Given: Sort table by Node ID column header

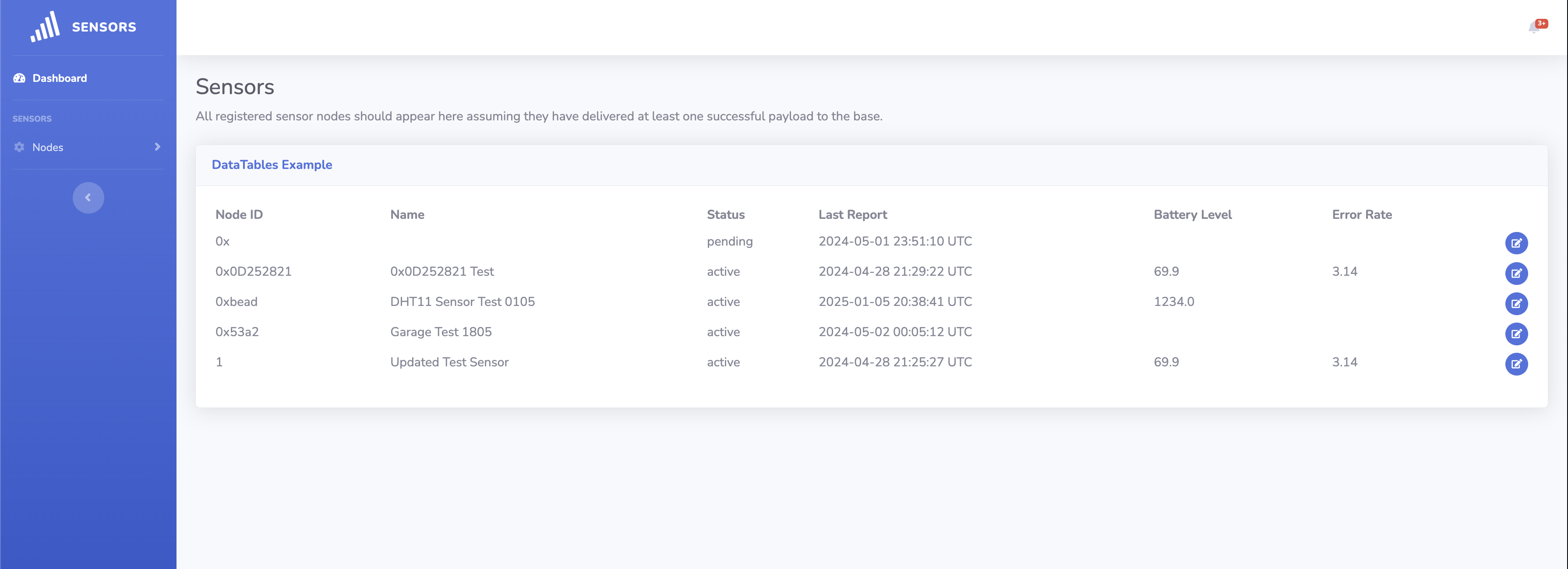Looking at the screenshot, I should 239,214.
